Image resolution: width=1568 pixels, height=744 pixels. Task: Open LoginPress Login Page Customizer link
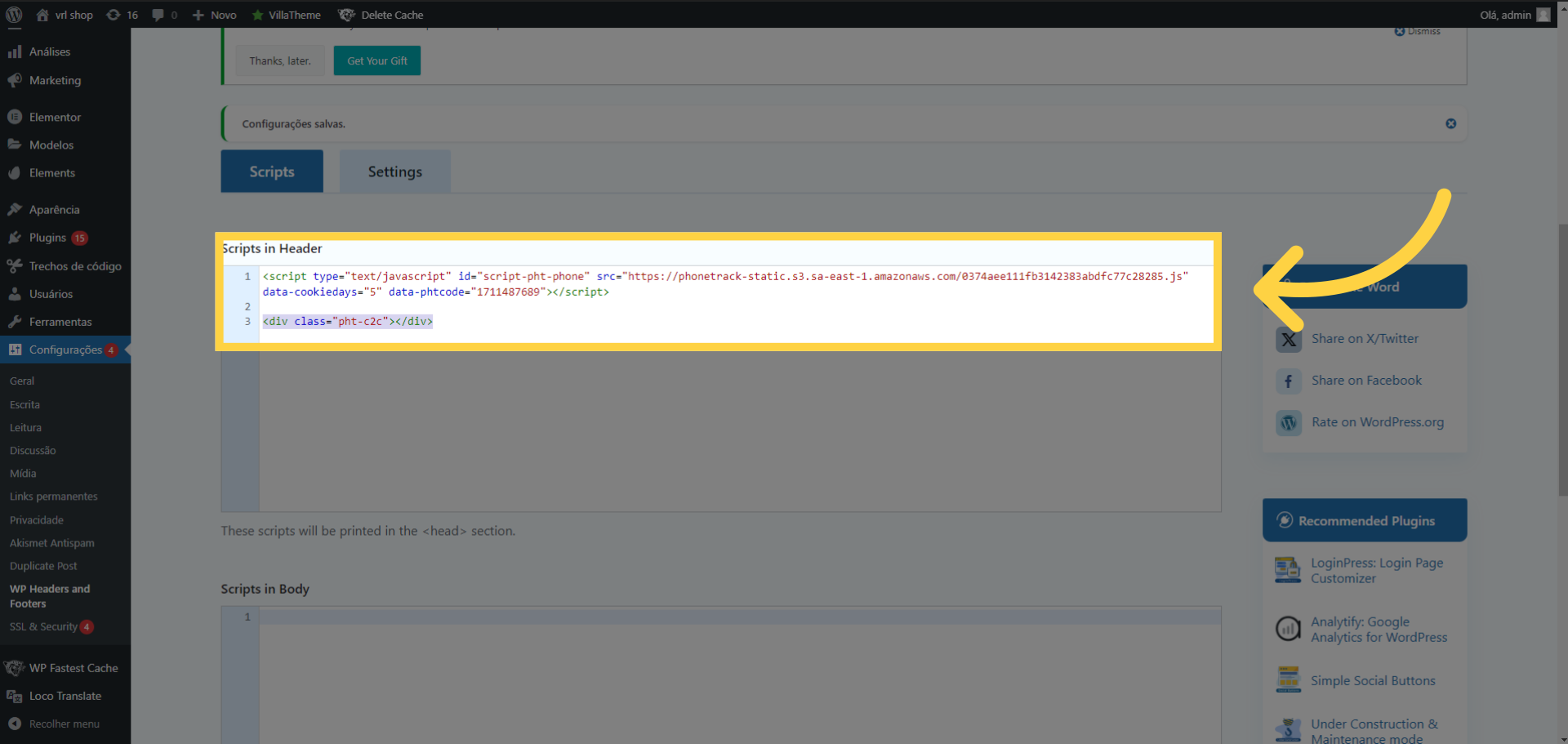tap(1377, 570)
